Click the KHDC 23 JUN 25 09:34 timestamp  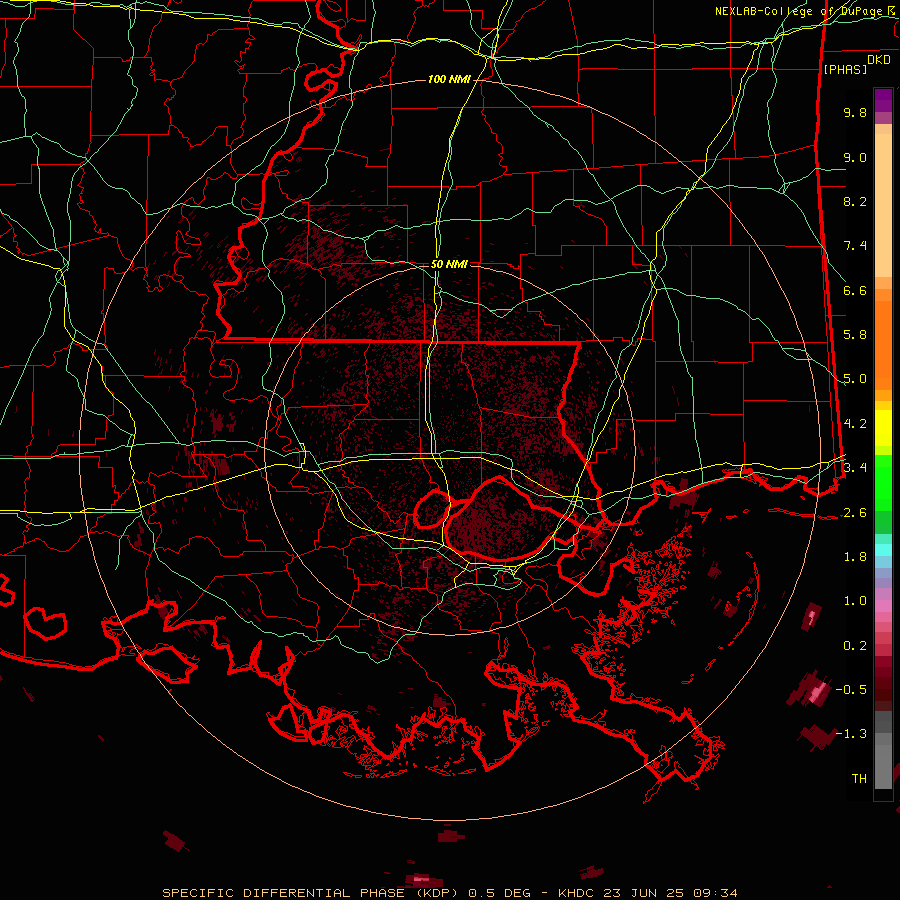pyautogui.click(x=647, y=893)
